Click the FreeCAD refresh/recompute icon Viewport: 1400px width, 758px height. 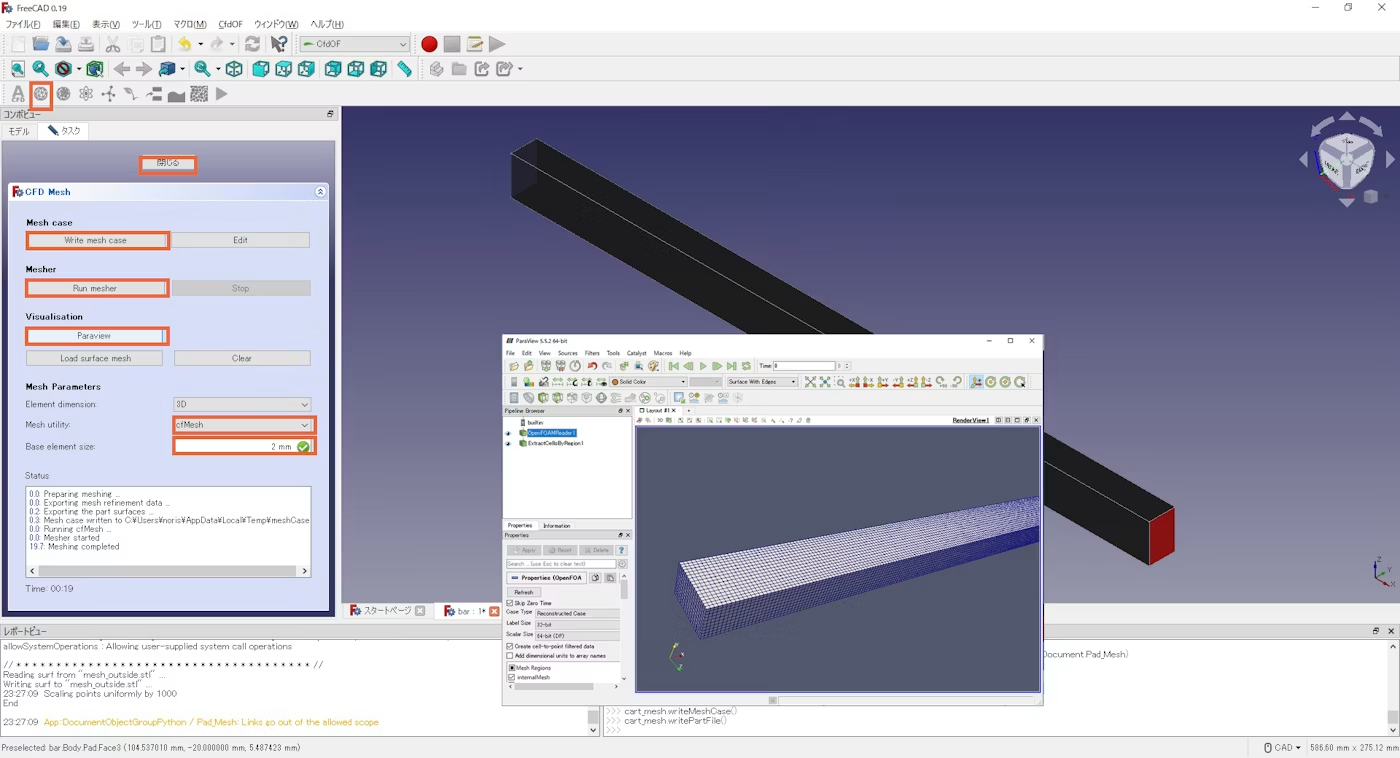pyautogui.click(x=252, y=44)
